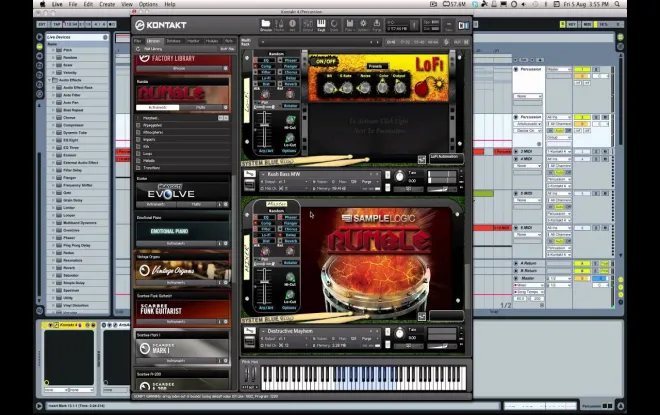Toggle EQ effect in lower Rumble Master panel

coord(266,217)
